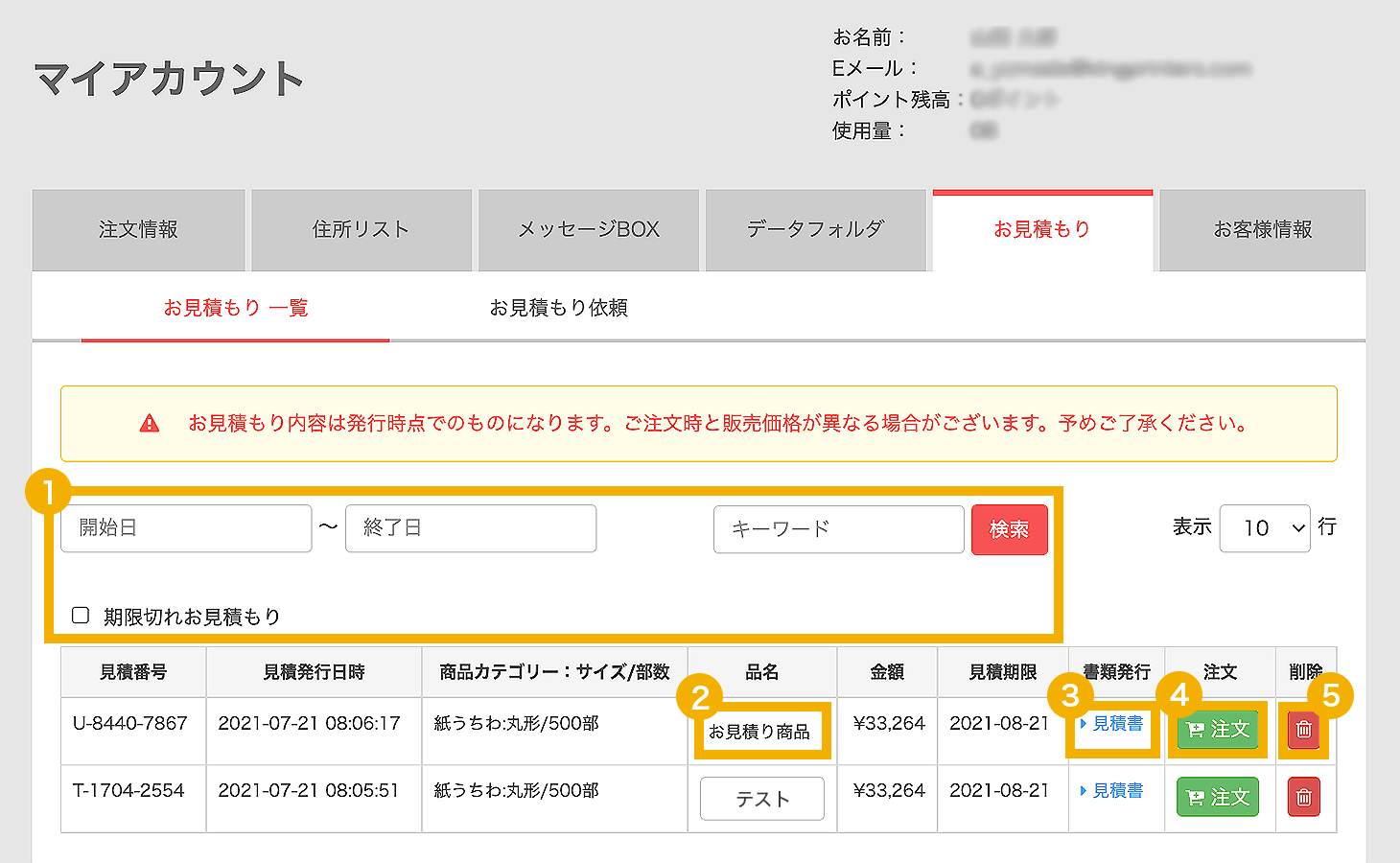1400x863 pixels.
Task: Click the キーワード keyword input field
Action: pos(838,529)
